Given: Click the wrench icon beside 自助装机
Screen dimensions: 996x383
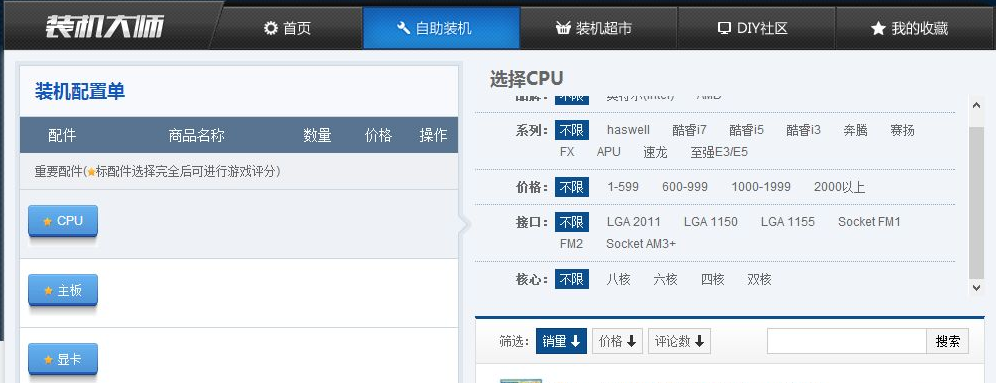Looking at the screenshot, I should [403, 28].
